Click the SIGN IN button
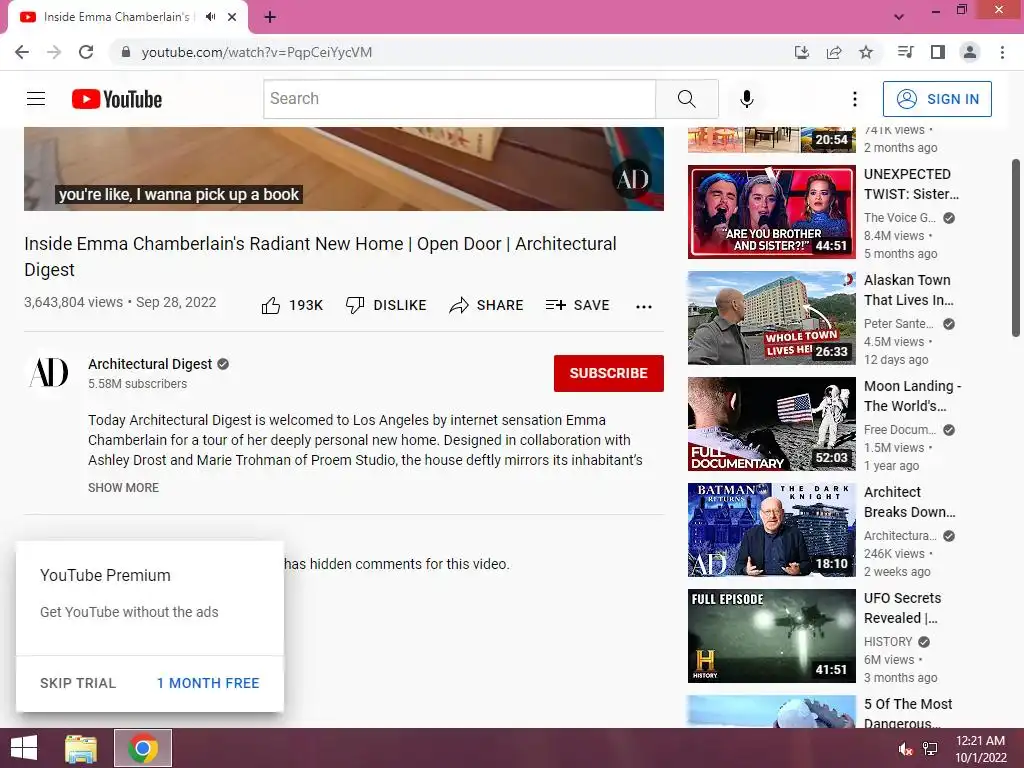The height and width of the screenshot is (768, 1024). coord(937,99)
